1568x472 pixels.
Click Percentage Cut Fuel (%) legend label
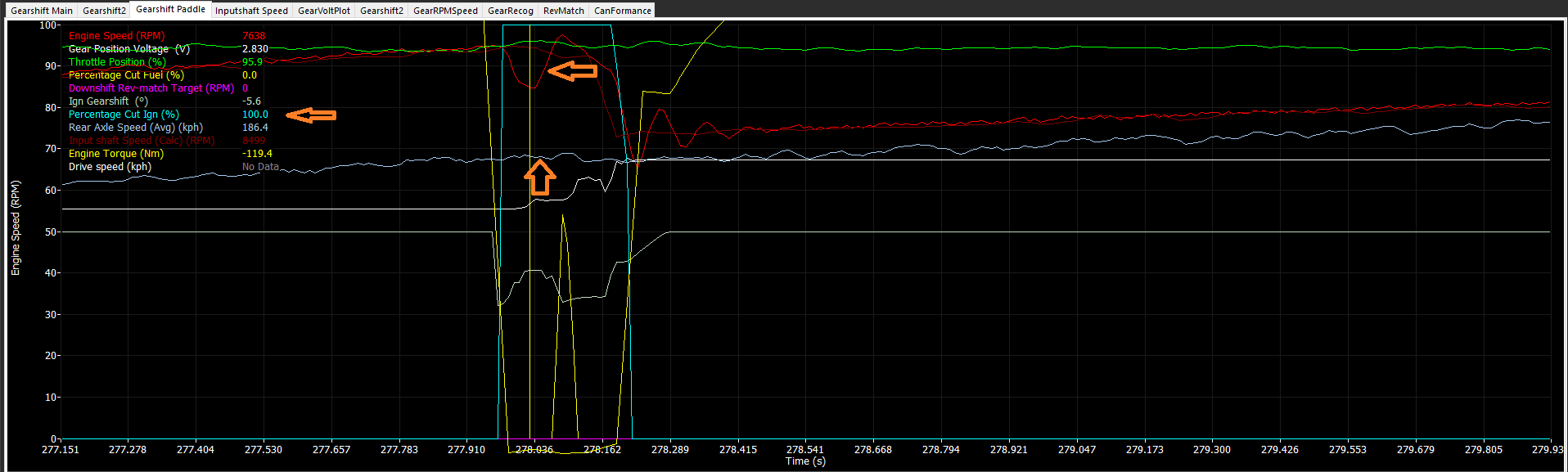126,75
